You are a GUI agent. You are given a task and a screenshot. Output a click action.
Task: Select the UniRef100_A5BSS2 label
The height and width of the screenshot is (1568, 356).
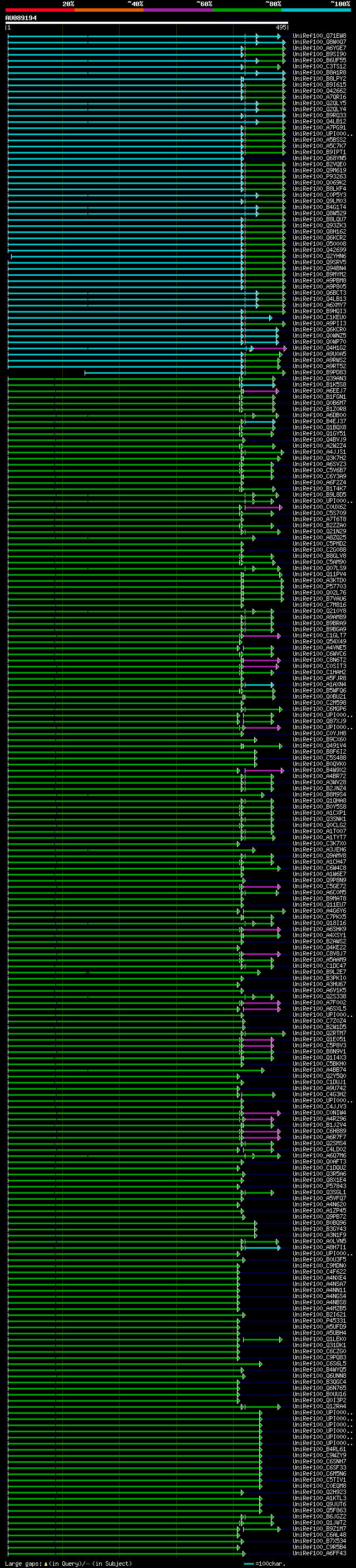click(319, 140)
